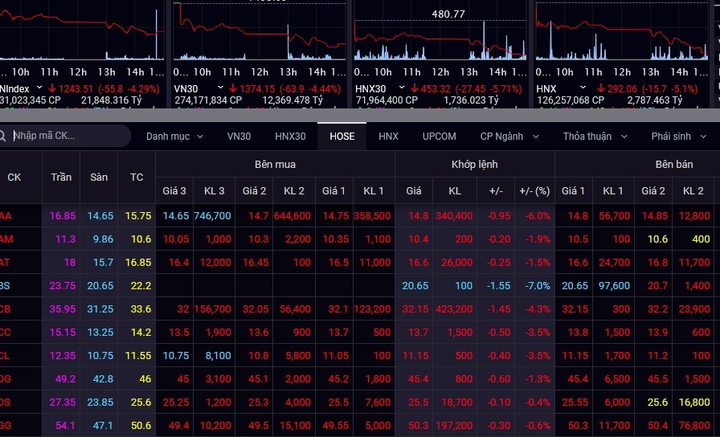Sort by the CK column header

click(14, 177)
